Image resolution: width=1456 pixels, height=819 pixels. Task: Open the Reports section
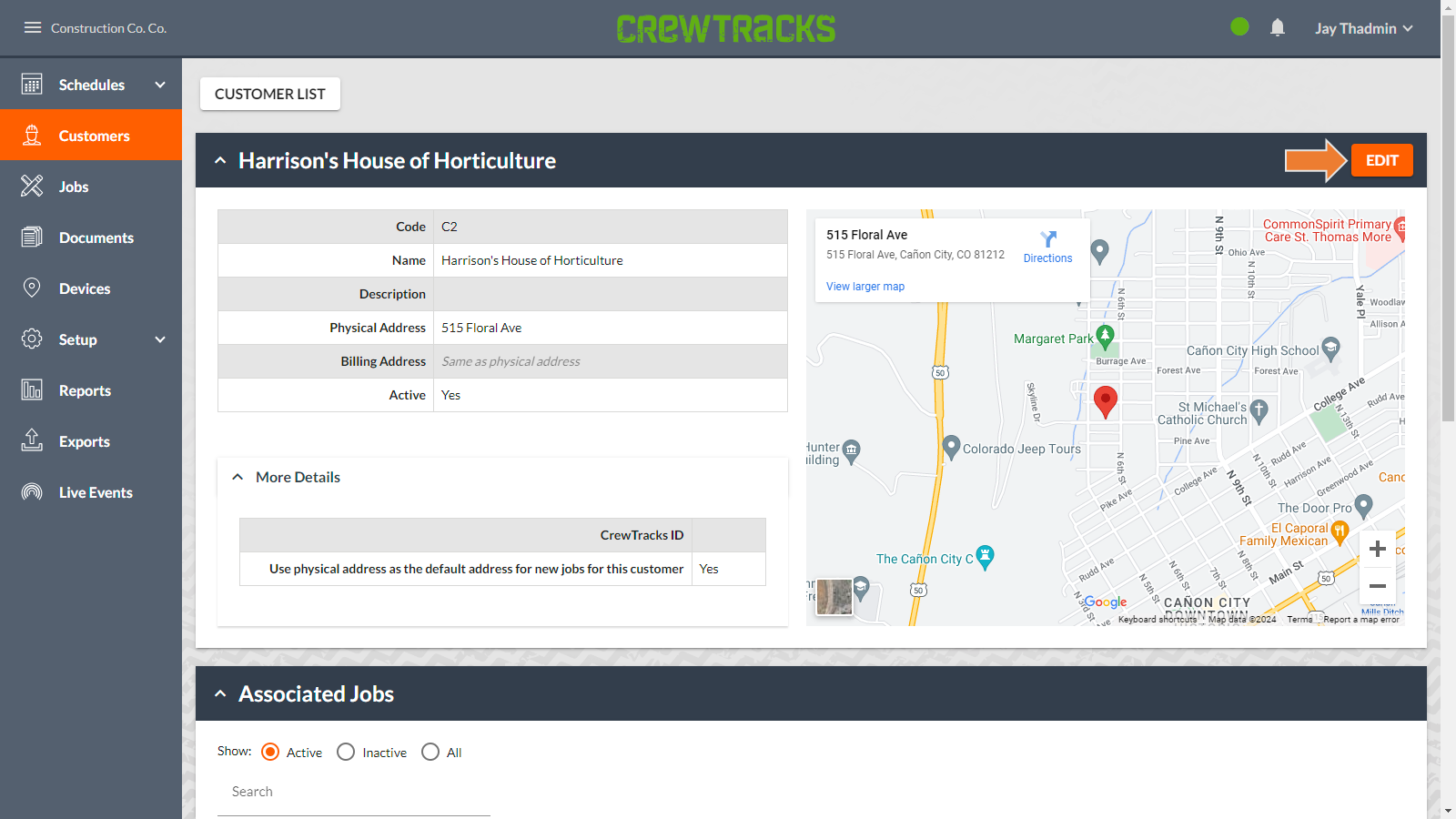pyautogui.click(x=91, y=390)
